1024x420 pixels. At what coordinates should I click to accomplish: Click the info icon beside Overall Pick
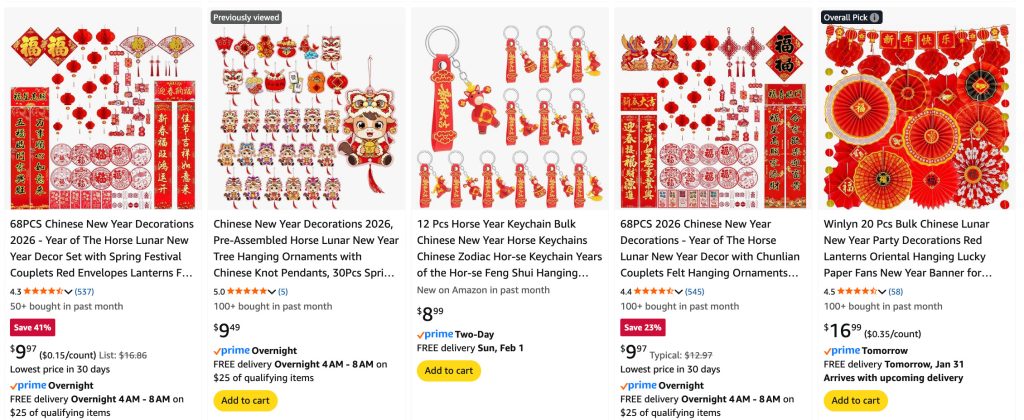pos(874,18)
